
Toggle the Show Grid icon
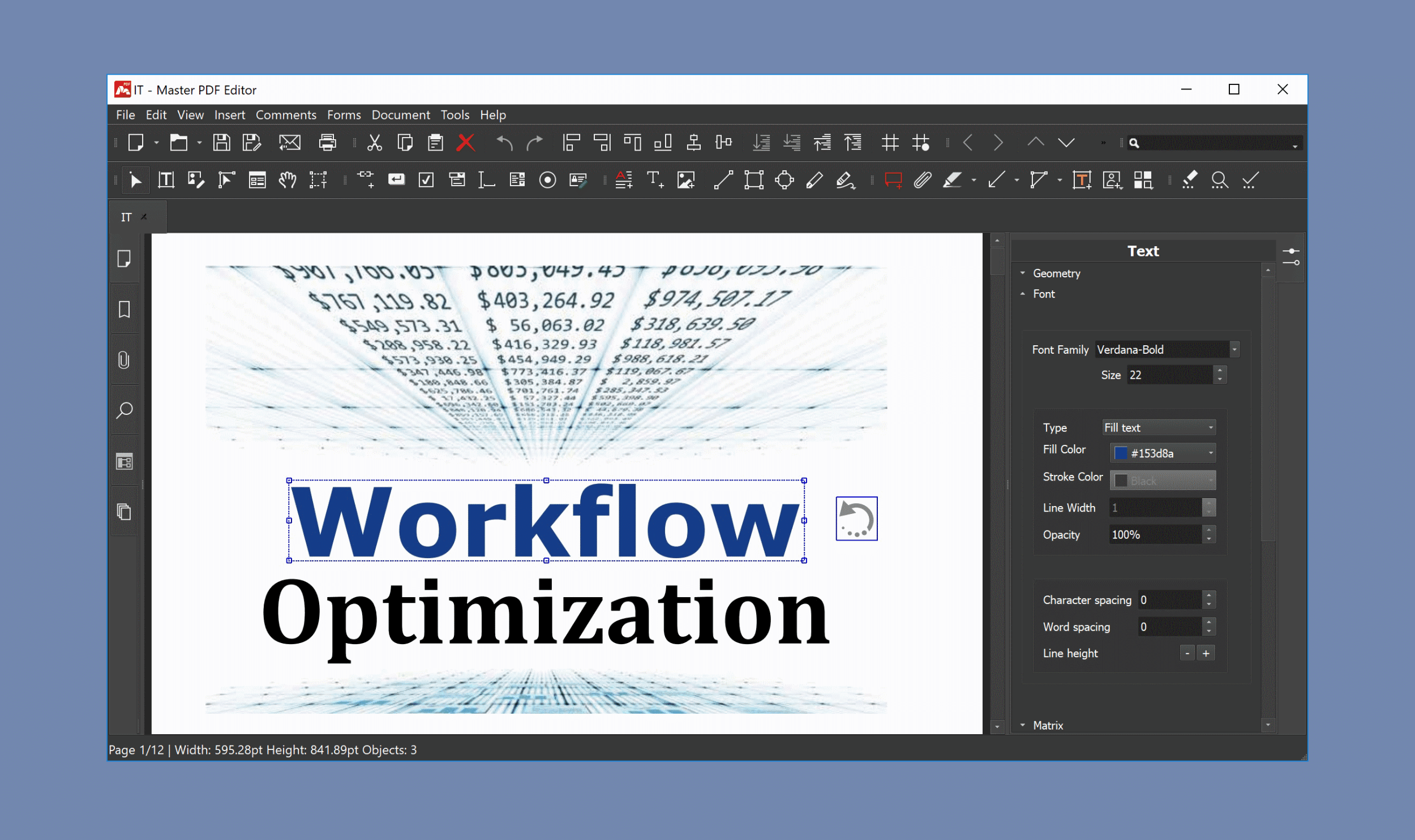[890, 143]
